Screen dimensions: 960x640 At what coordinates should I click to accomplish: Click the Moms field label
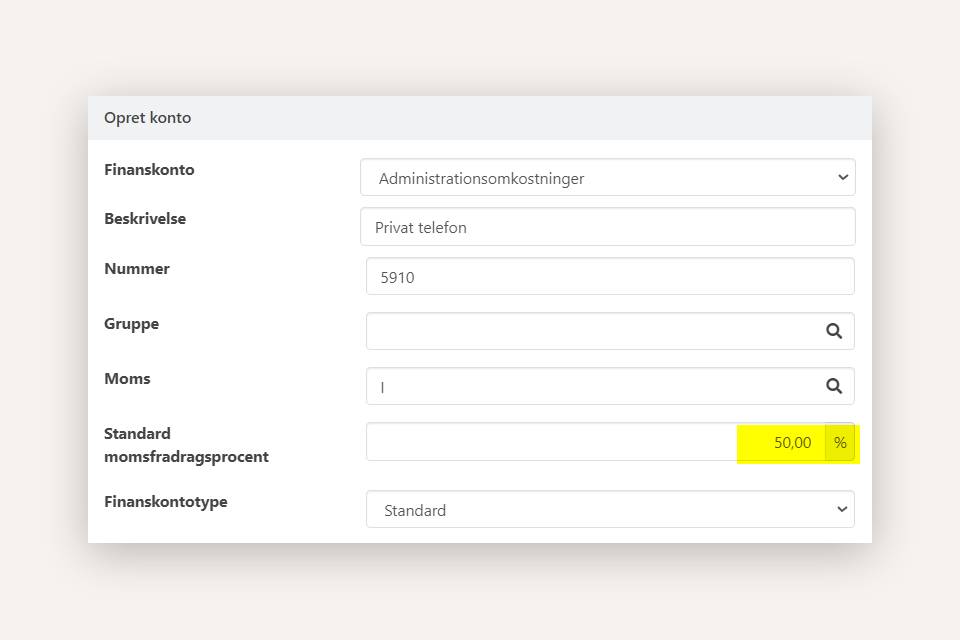pyautogui.click(x=127, y=379)
